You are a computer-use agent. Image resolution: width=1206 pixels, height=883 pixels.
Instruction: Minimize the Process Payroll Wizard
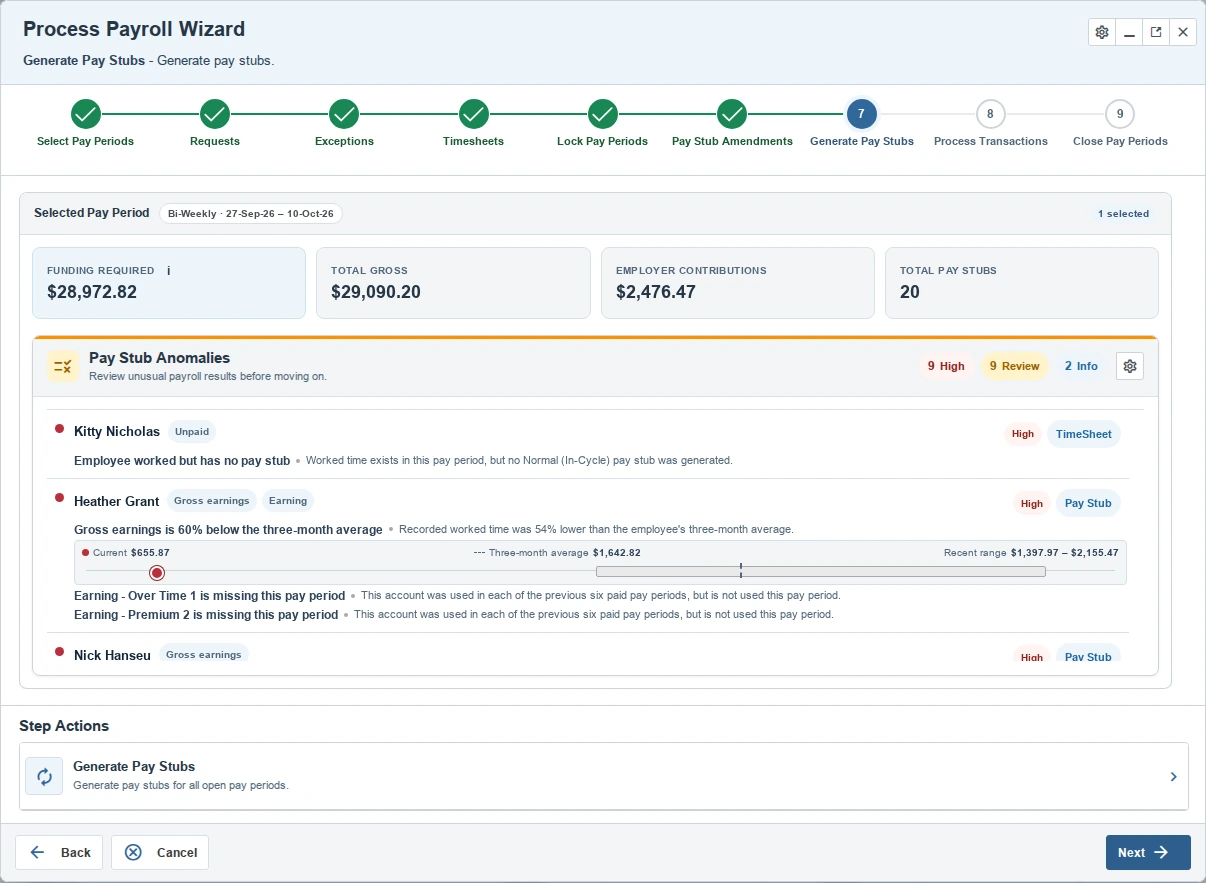point(1129,32)
